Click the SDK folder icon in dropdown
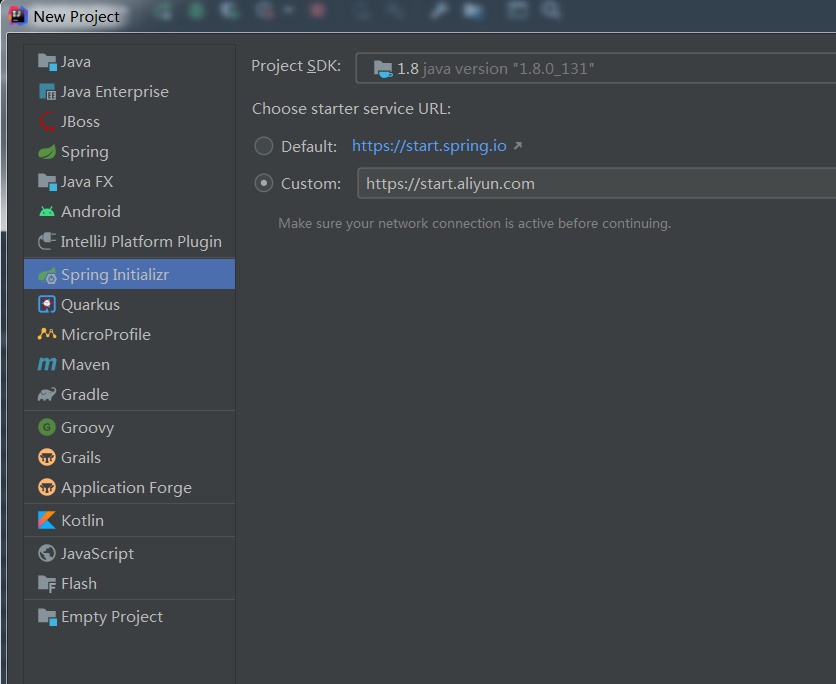 (x=383, y=69)
